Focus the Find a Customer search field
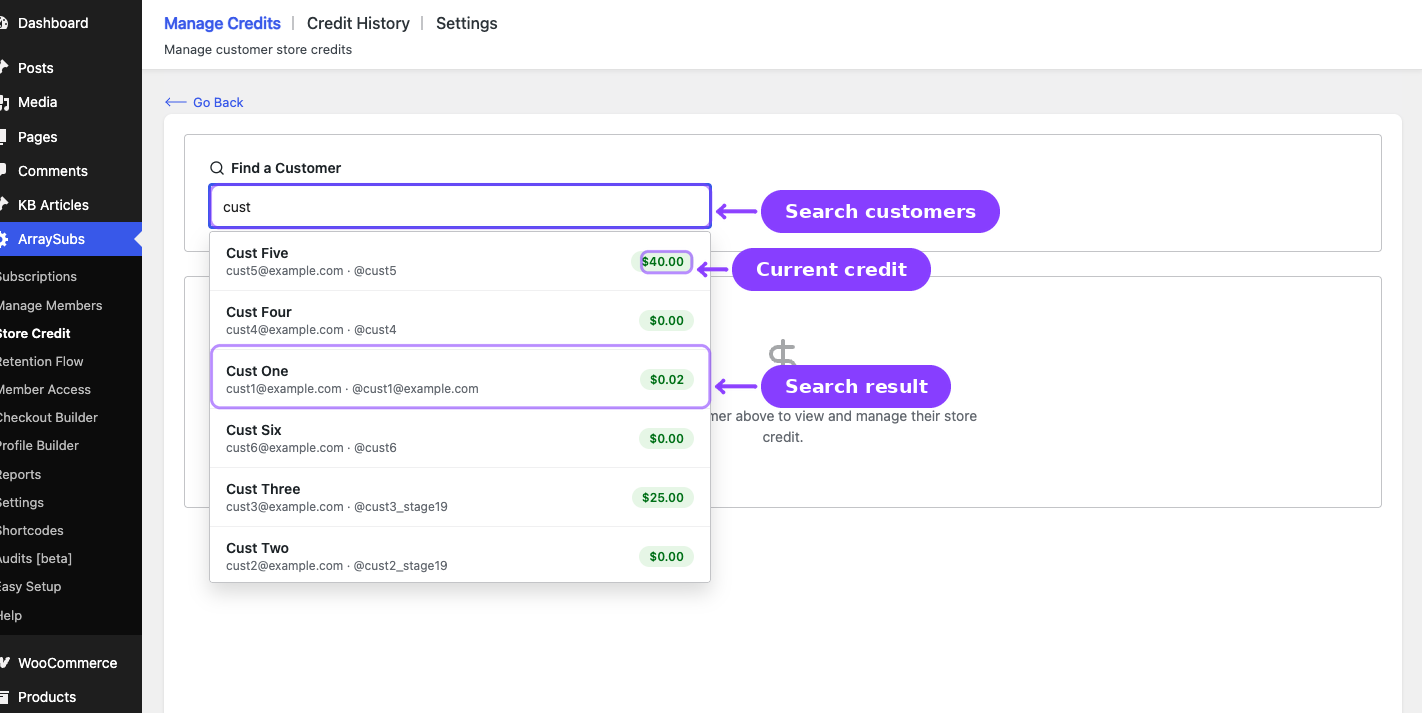This screenshot has width=1422, height=713. (460, 206)
